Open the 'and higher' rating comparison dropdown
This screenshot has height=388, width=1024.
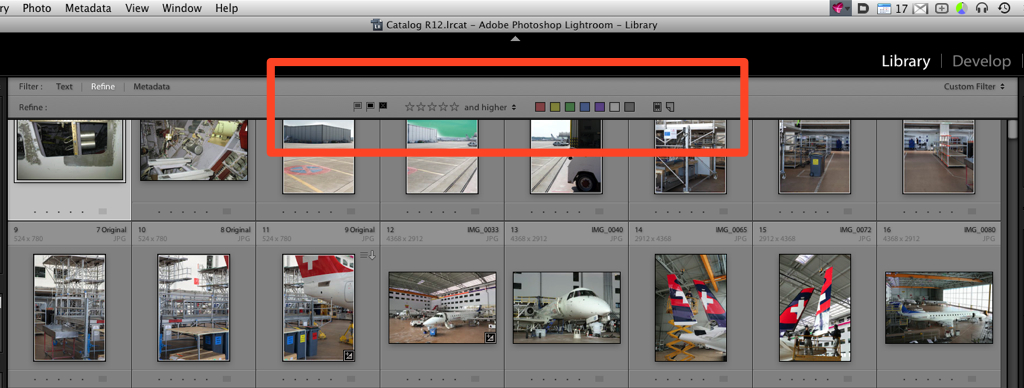(490, 107)
